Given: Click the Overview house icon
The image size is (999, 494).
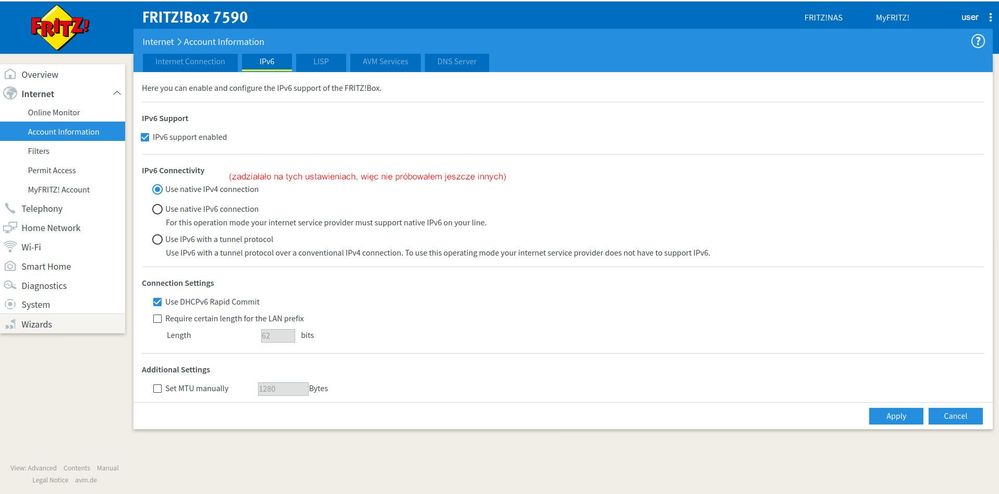Looking at the screenshot, I should 10,75.
